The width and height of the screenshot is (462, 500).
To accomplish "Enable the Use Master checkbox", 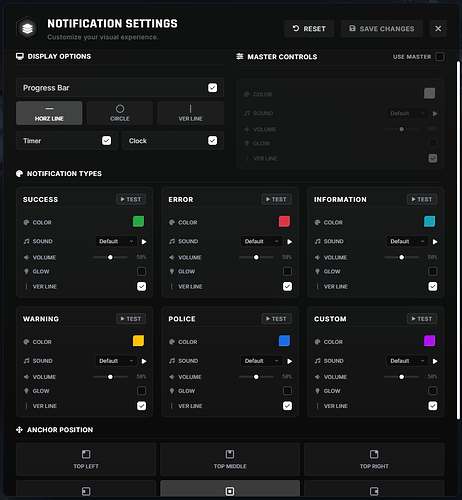I will click(440, 57).
